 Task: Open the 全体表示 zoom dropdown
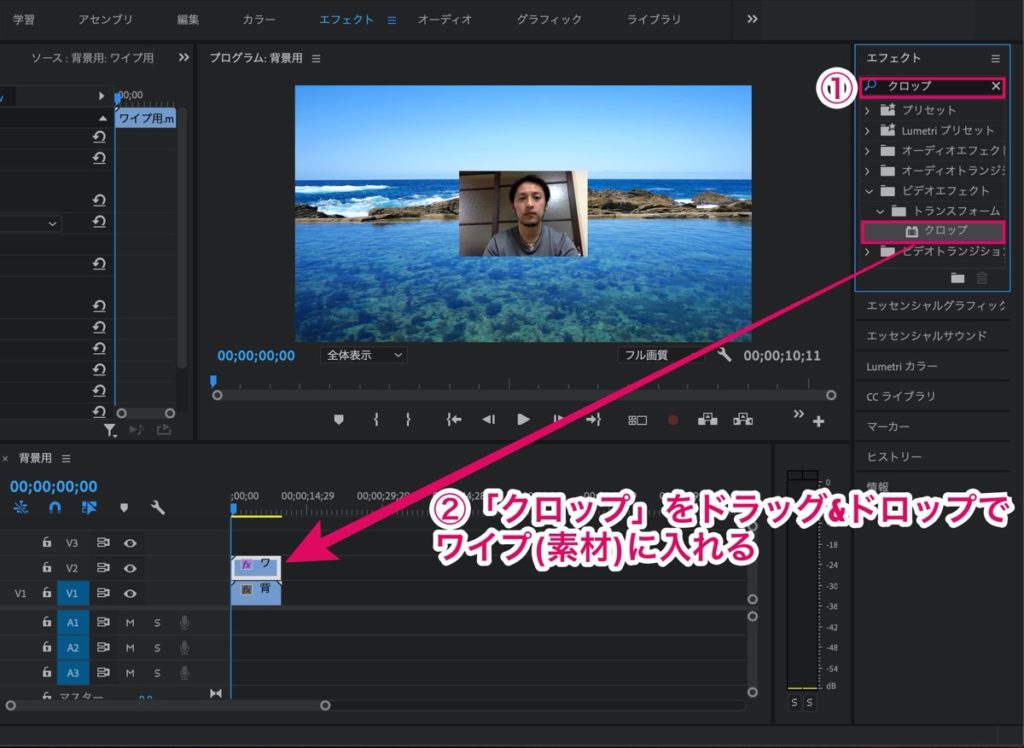point(364,355)
